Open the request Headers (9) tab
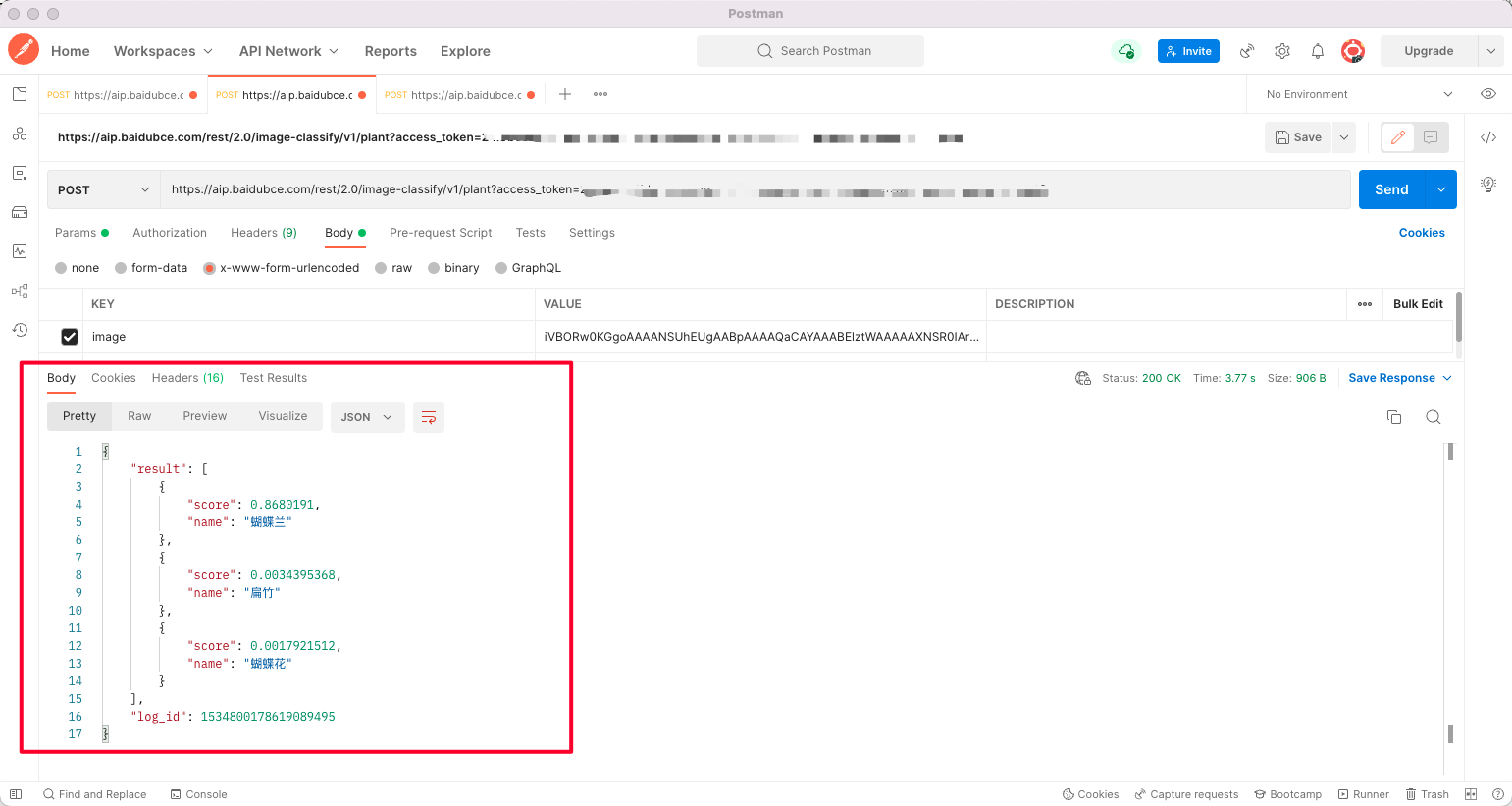The height and width of the screenshot is (806, 1512). 264,233
